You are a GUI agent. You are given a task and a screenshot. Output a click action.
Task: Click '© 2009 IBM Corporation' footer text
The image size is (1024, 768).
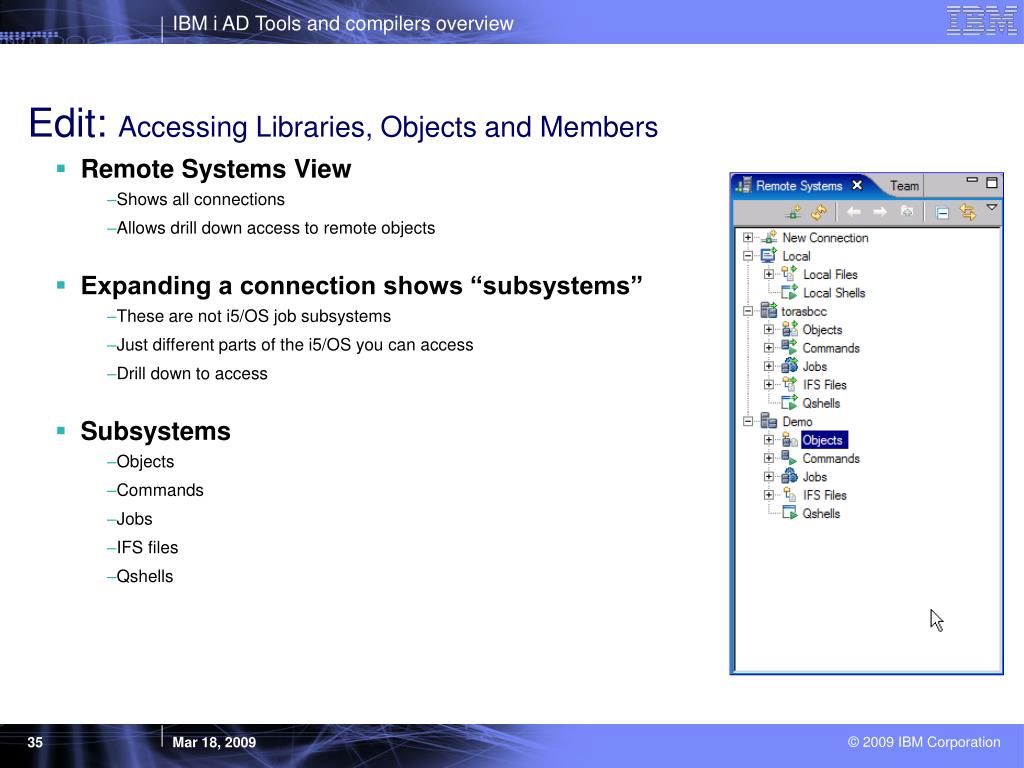click(x=924, y=742)
